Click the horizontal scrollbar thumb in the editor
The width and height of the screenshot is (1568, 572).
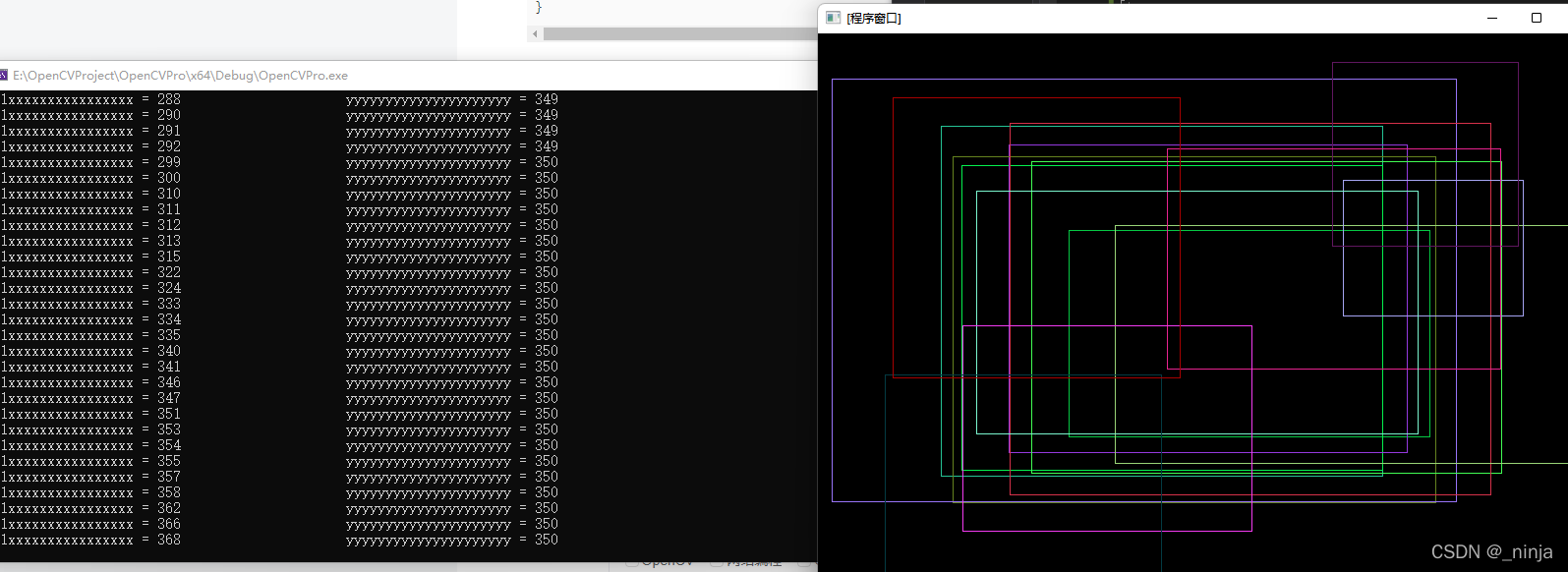pos(680,33)
